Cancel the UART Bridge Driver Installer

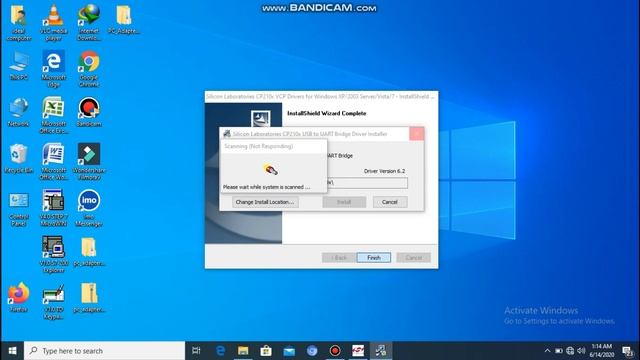coord(390,202)
